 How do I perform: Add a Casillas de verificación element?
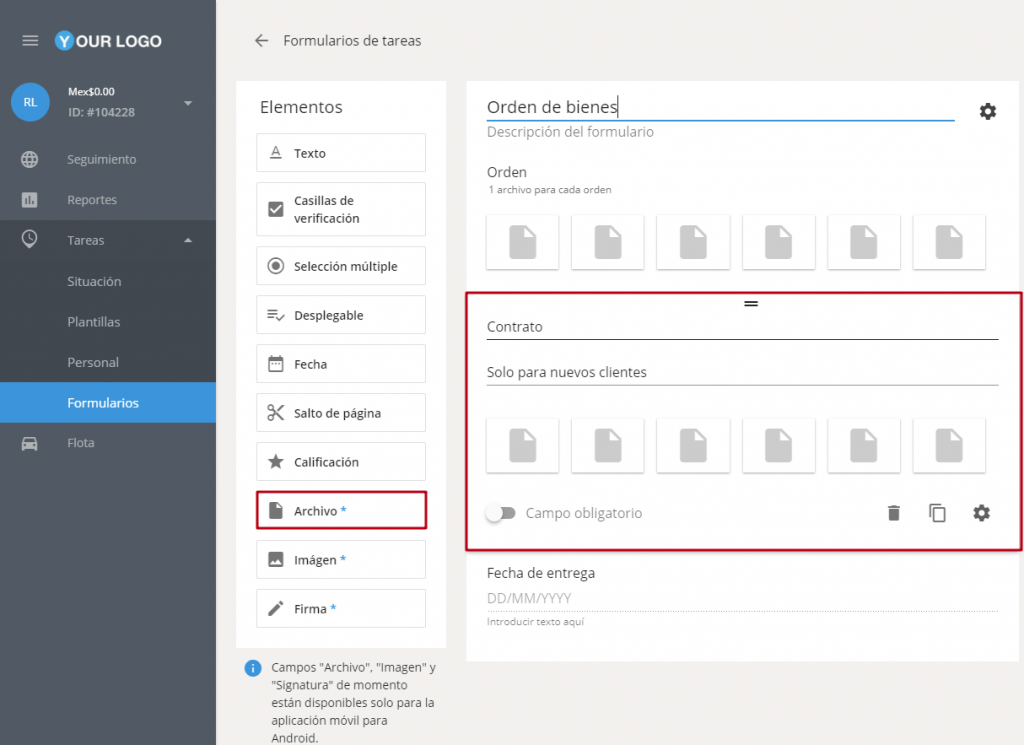pos(341,209)
